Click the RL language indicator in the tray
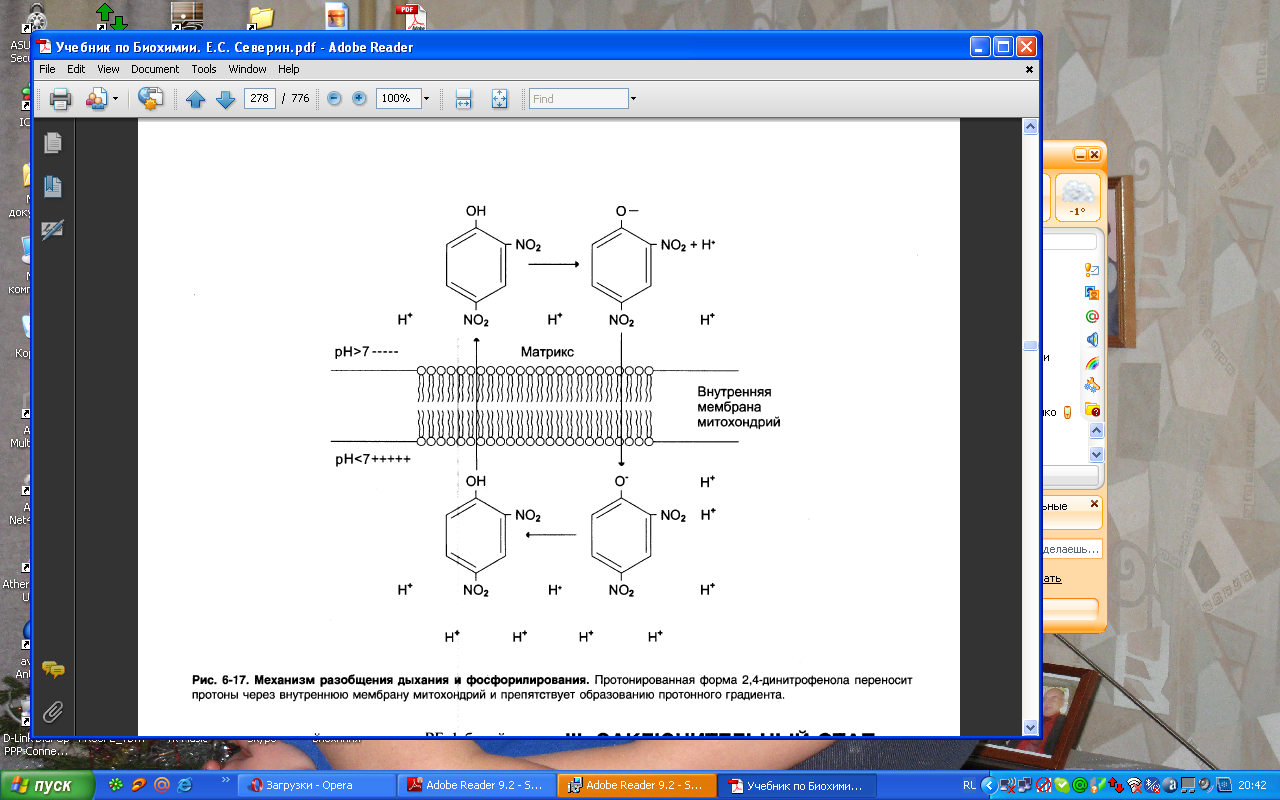Viewport: 1280px width, 800px height. coord(969,785)
